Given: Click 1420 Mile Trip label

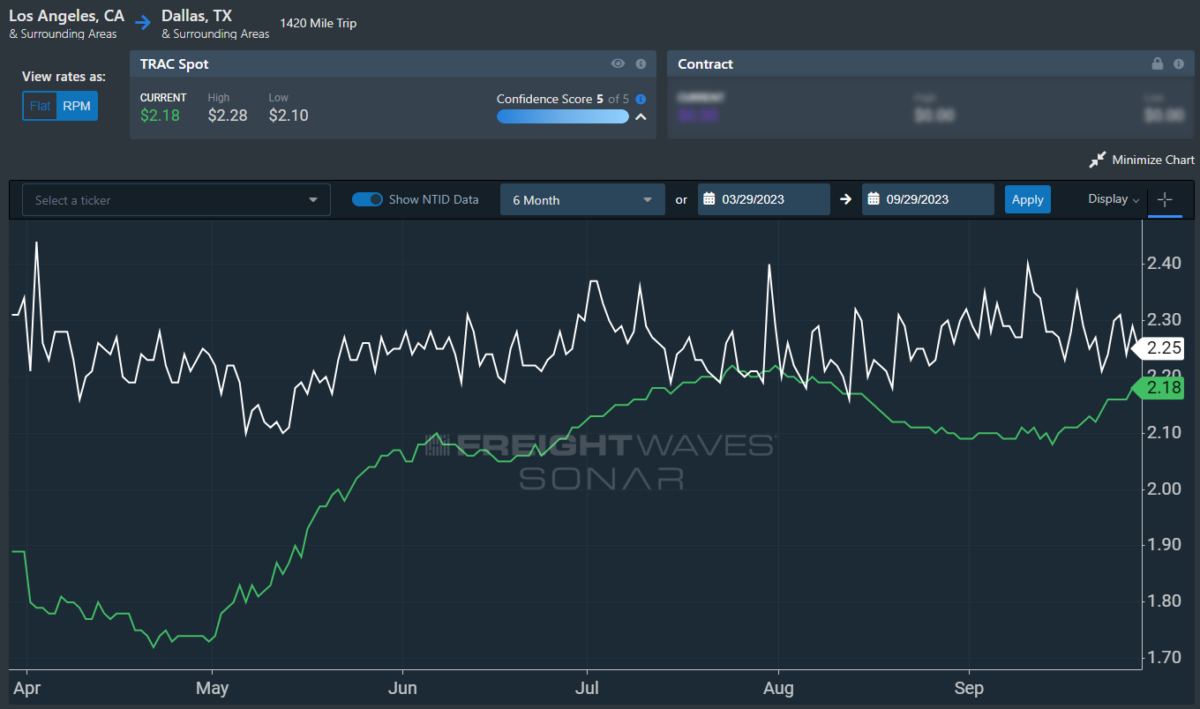Looking at the screenshot, I should (319, 23).
